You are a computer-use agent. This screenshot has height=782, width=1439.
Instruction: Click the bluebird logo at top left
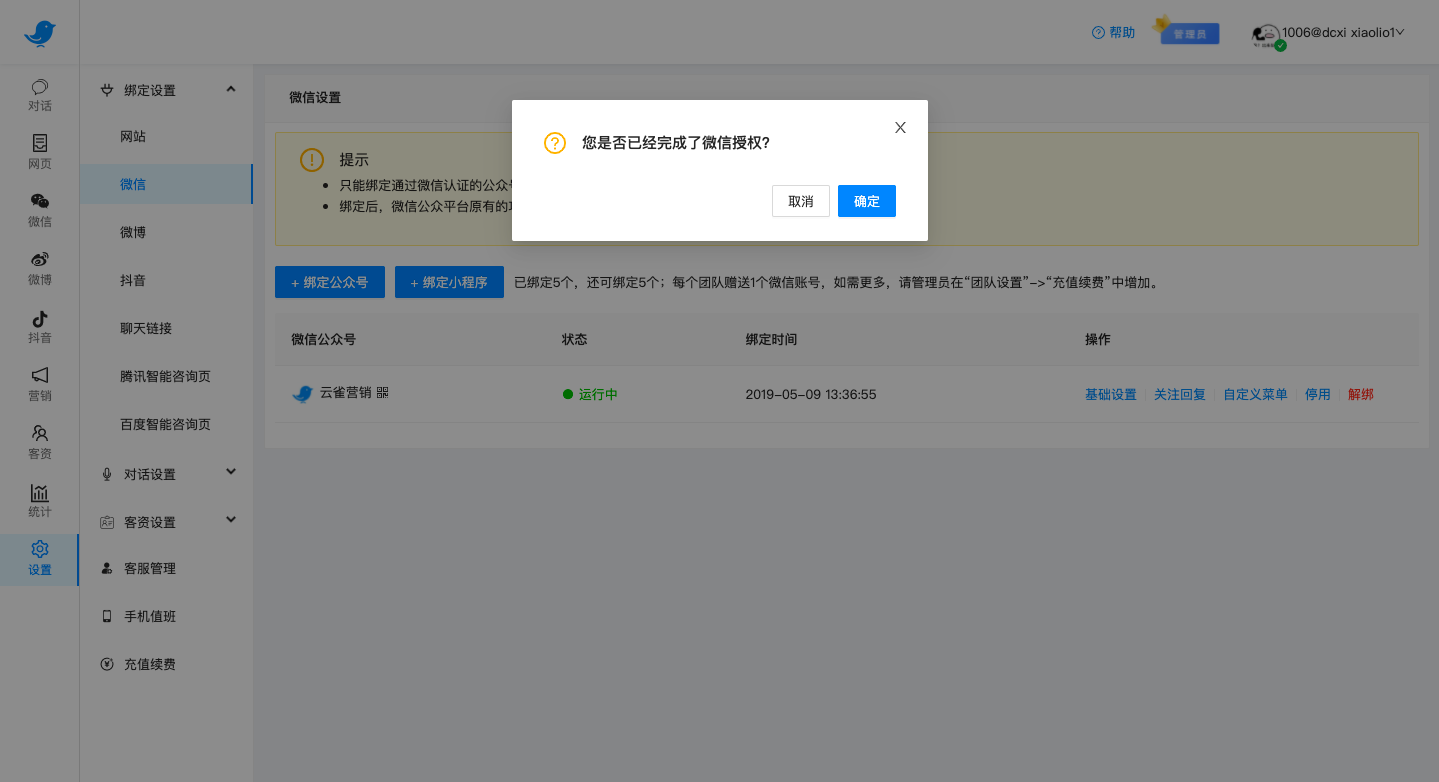(x=39, y=32)
